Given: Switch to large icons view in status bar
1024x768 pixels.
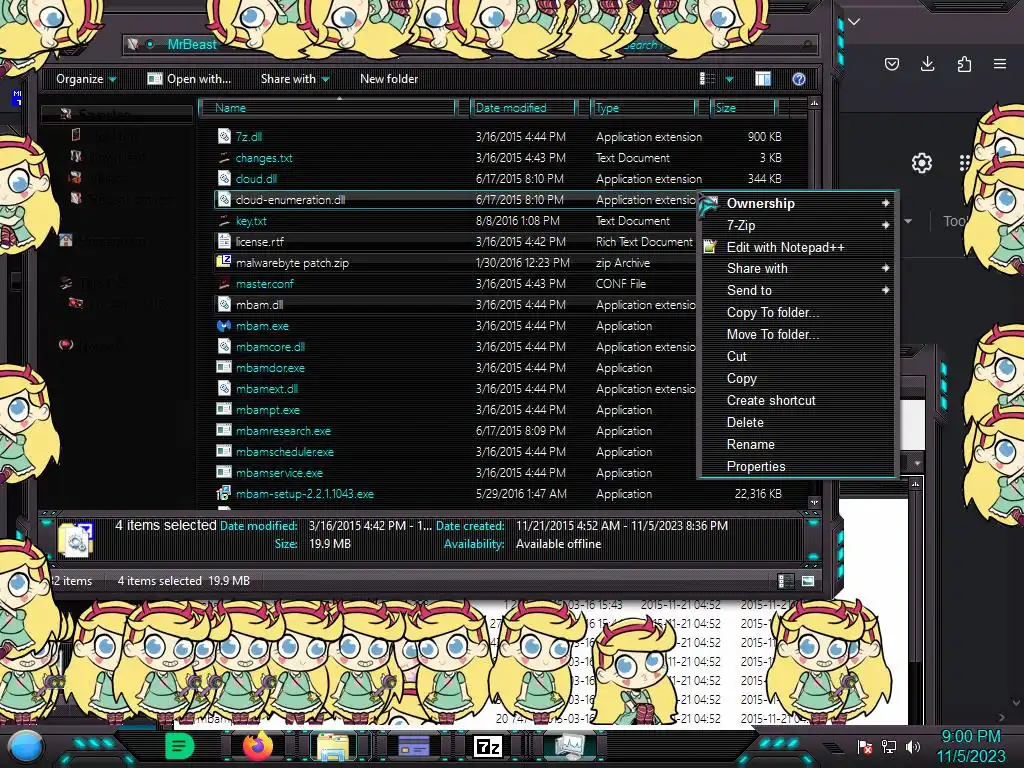Looking at the screenshot, I should (x=808, y=581).
